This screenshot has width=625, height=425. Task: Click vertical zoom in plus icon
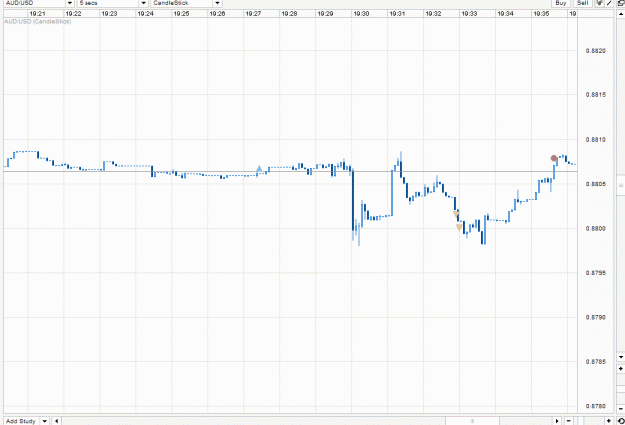[621, 369]
